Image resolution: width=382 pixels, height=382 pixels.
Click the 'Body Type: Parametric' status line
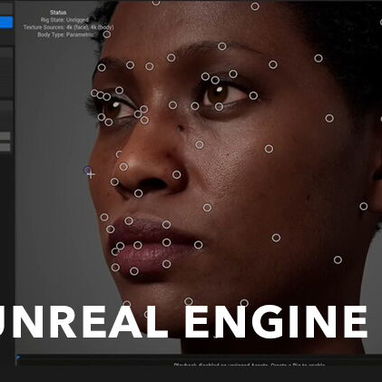pos(66,35)
